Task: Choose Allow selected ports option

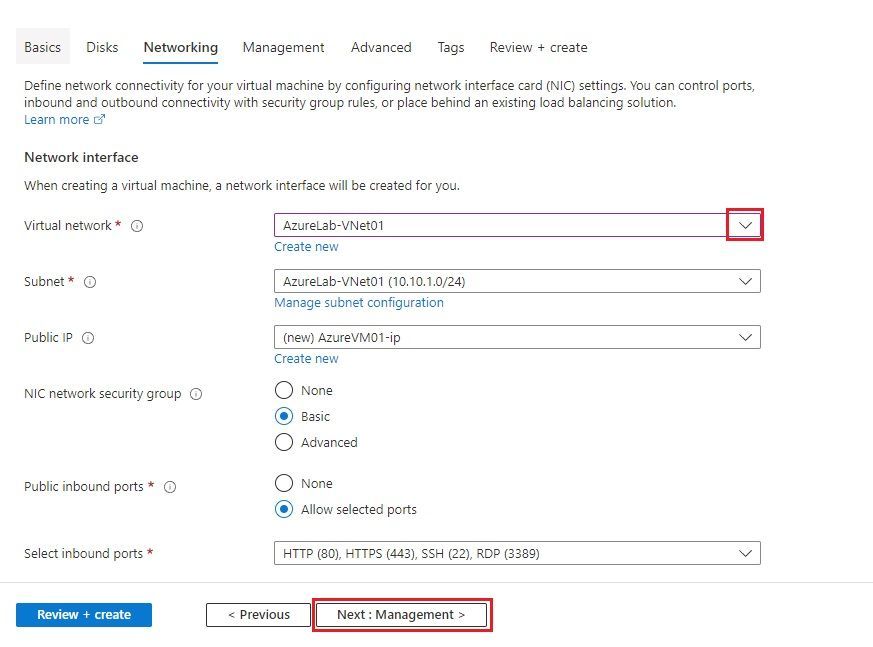Action: 284,509
